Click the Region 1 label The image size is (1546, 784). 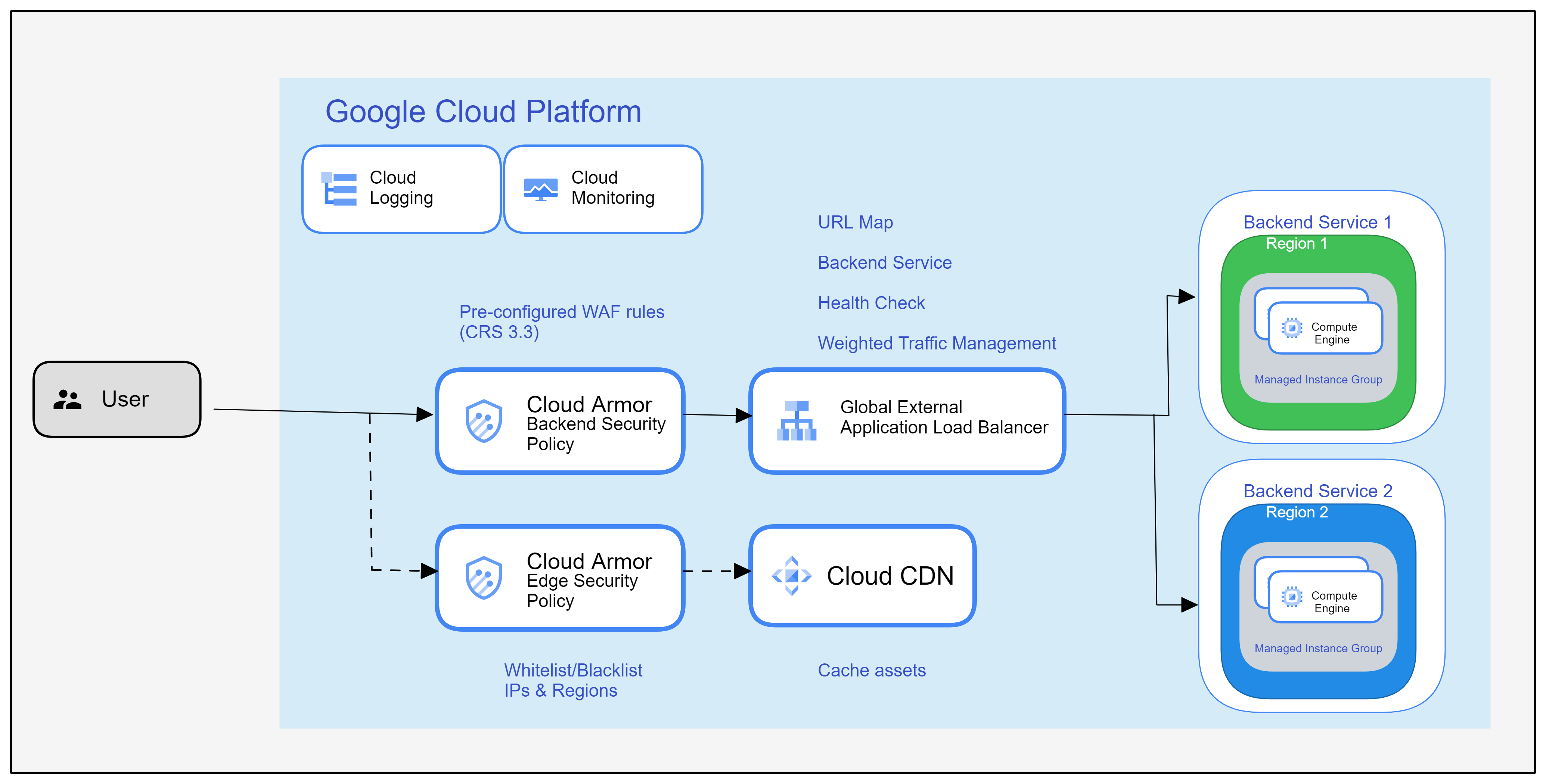[1296, 243]
